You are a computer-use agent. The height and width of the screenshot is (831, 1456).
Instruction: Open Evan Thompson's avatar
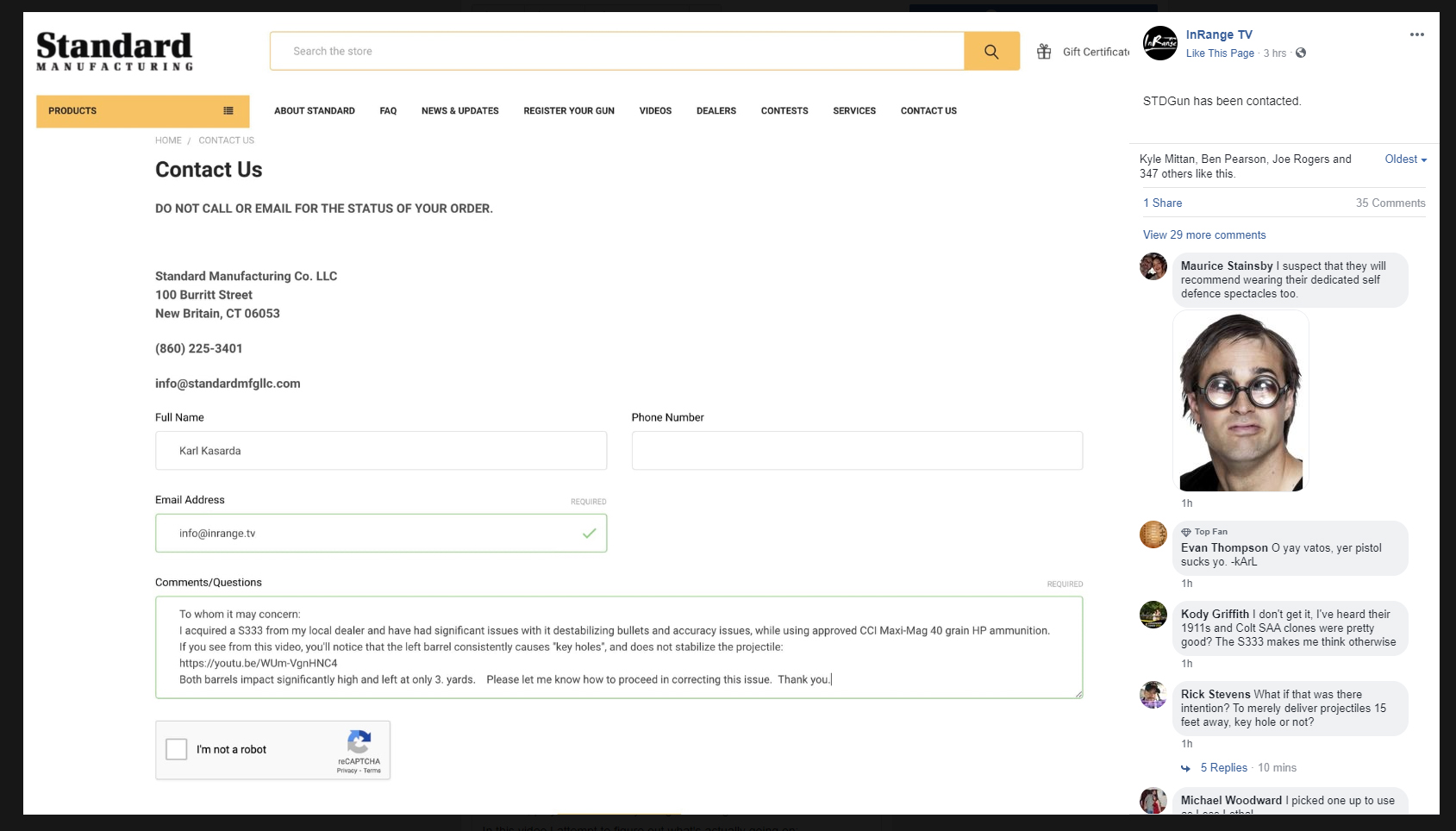coord(1153,534)
